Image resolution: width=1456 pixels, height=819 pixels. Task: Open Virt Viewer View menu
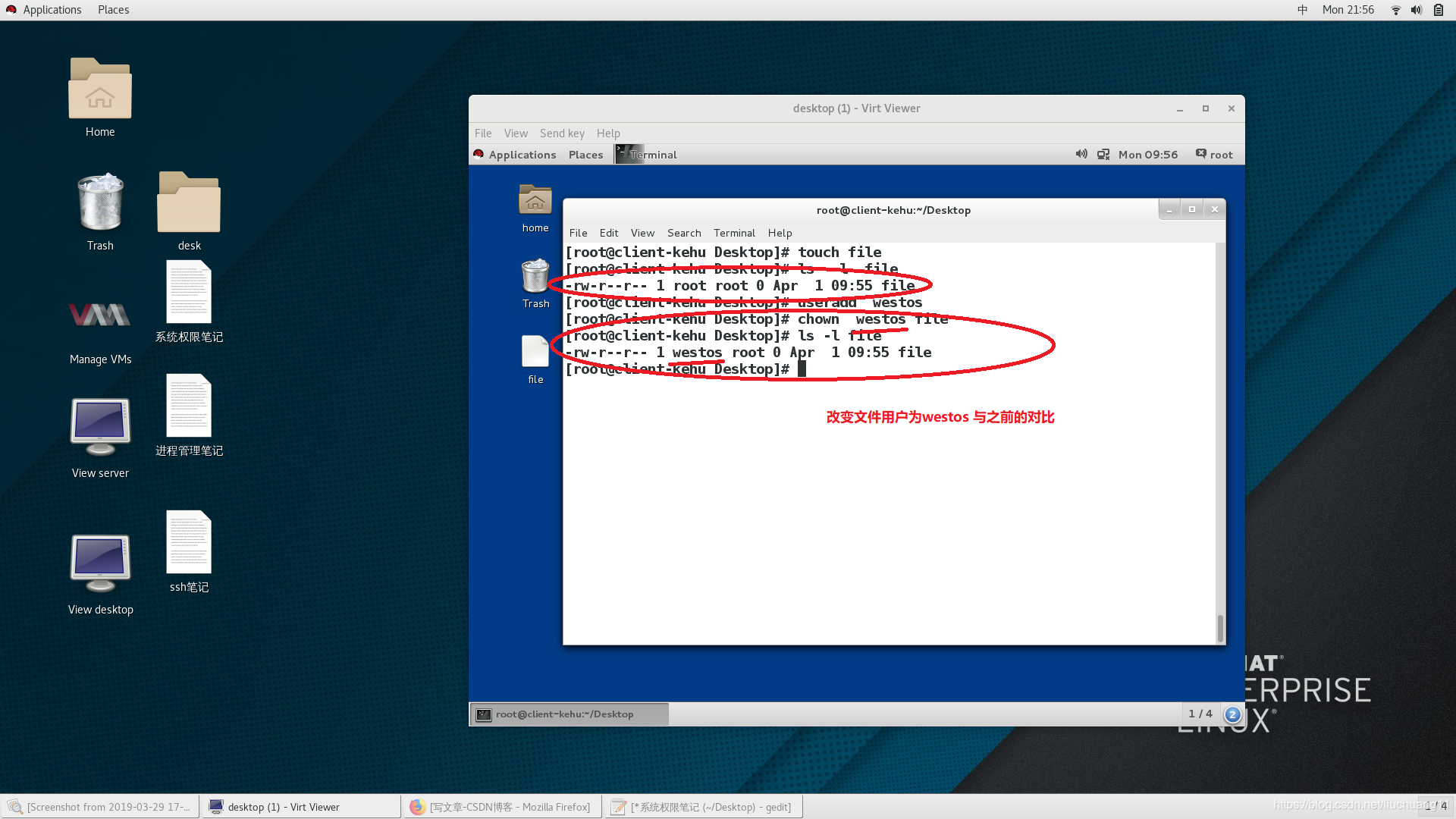tap(516, 133)
